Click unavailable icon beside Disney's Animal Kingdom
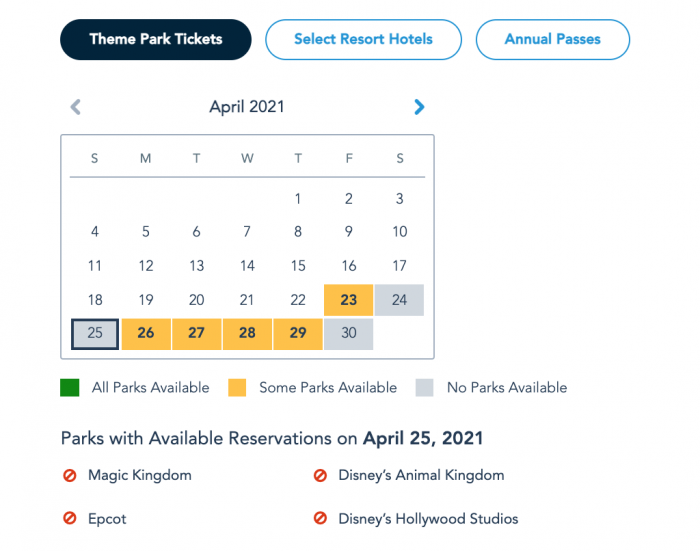Image resolution: width=700 pixels, height=551 pixels. pos(320,476)
